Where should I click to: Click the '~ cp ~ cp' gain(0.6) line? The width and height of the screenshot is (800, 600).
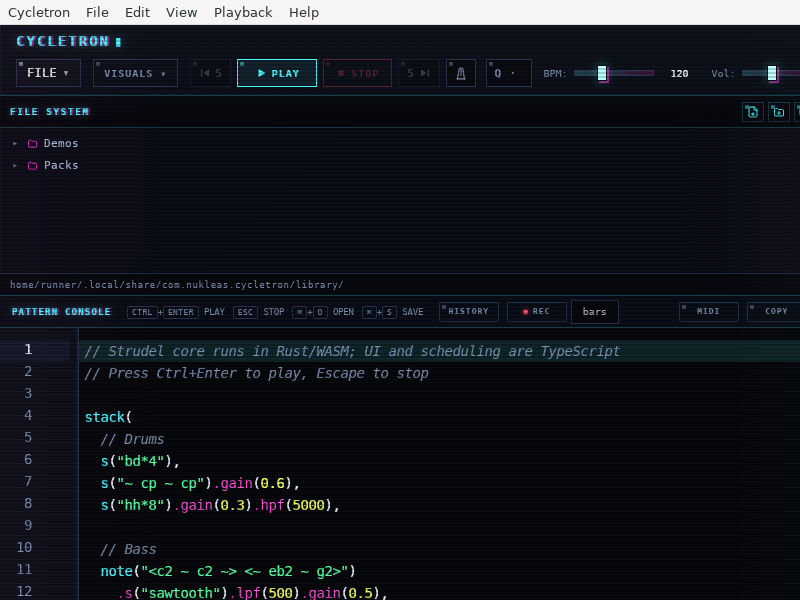point(200,483)
